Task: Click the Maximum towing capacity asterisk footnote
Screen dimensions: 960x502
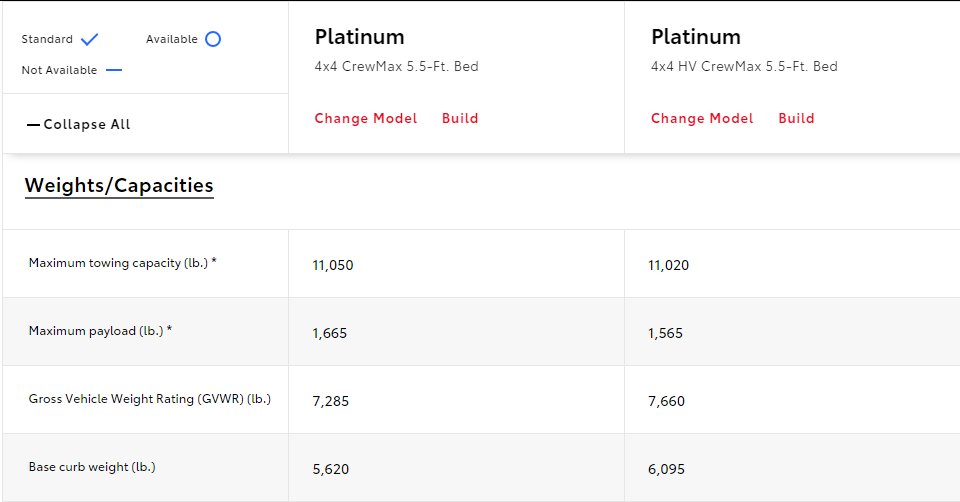Action: point(214,261)
